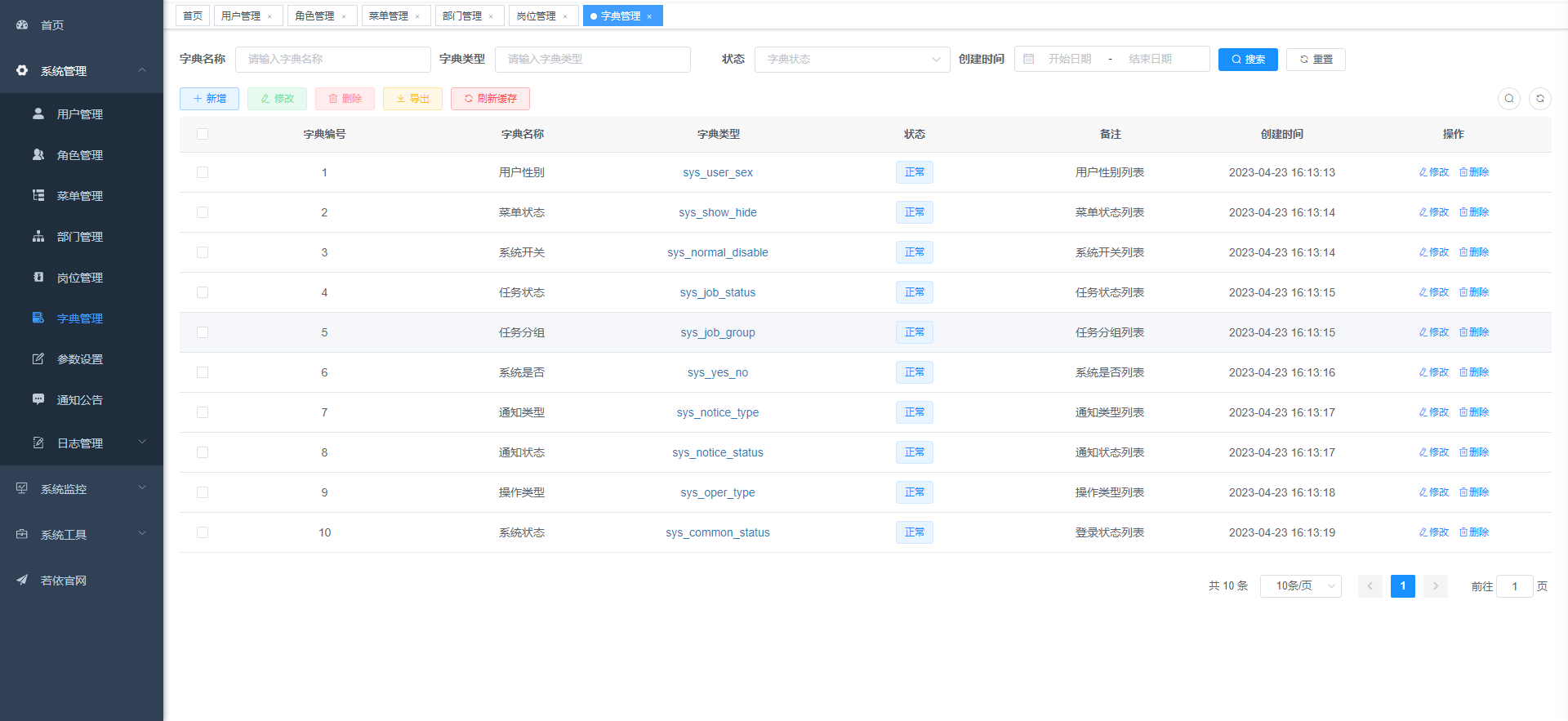The image size is (1568, 721).
Task: Go to previous page arrow
Action: click(1370, 586)
